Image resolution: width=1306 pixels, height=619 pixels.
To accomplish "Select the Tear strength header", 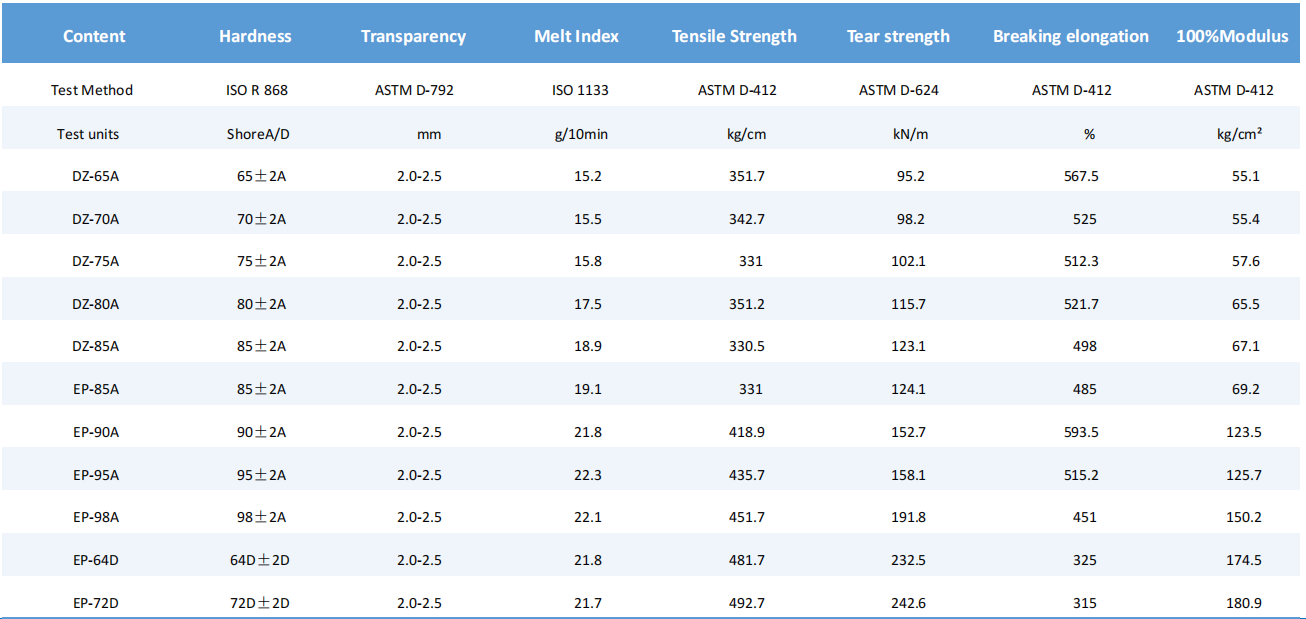I will click(898, 36).
